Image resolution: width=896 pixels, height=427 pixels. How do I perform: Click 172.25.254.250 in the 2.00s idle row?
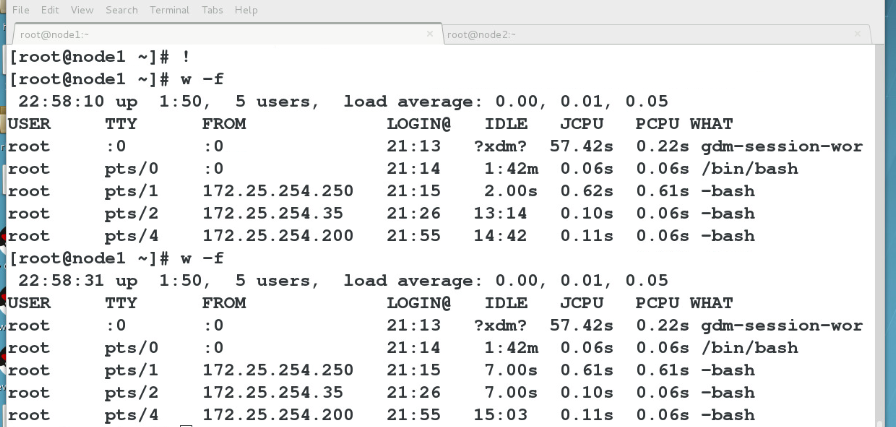point(278,191)
